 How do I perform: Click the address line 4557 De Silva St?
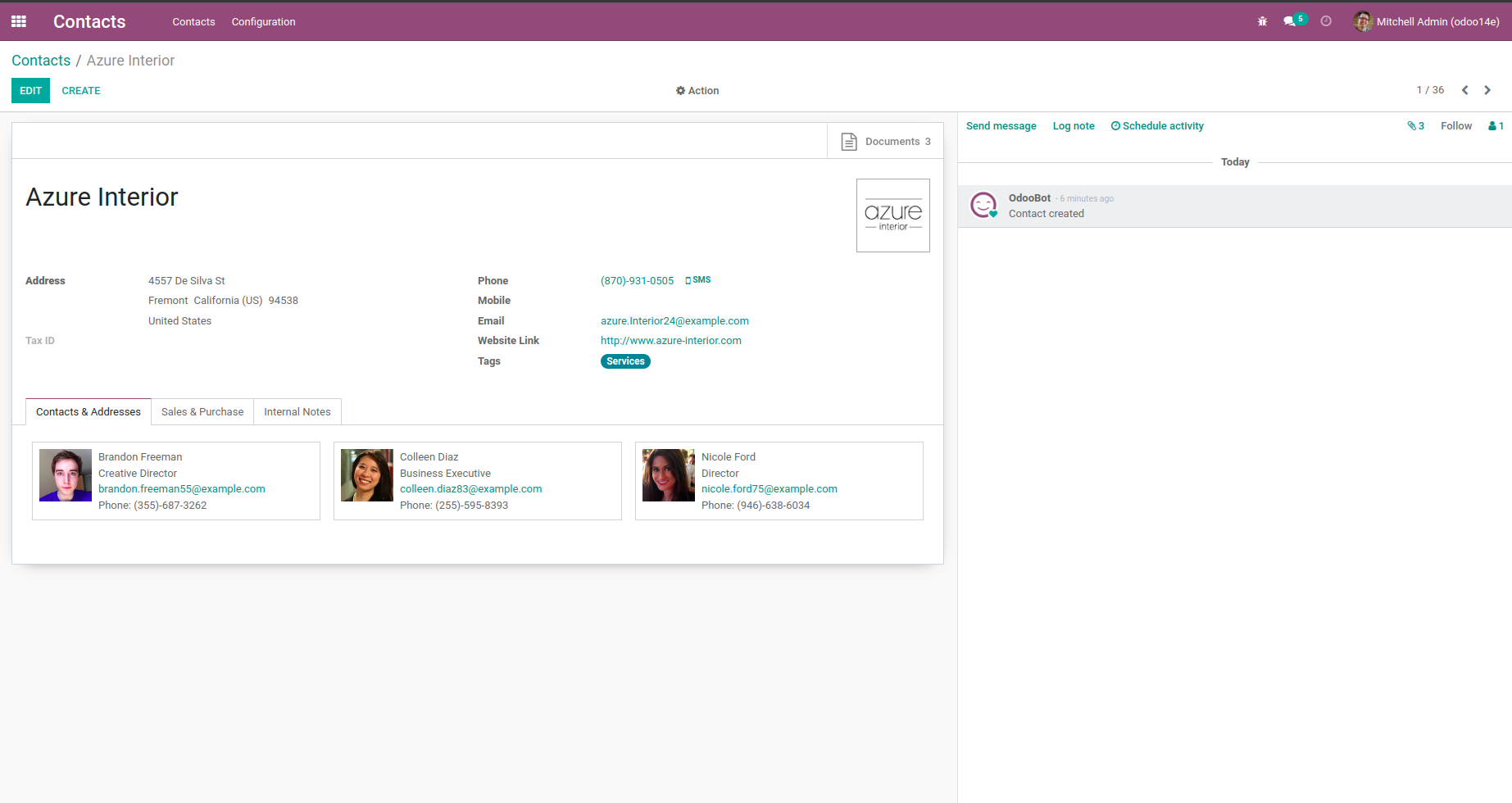coord(187,281)
